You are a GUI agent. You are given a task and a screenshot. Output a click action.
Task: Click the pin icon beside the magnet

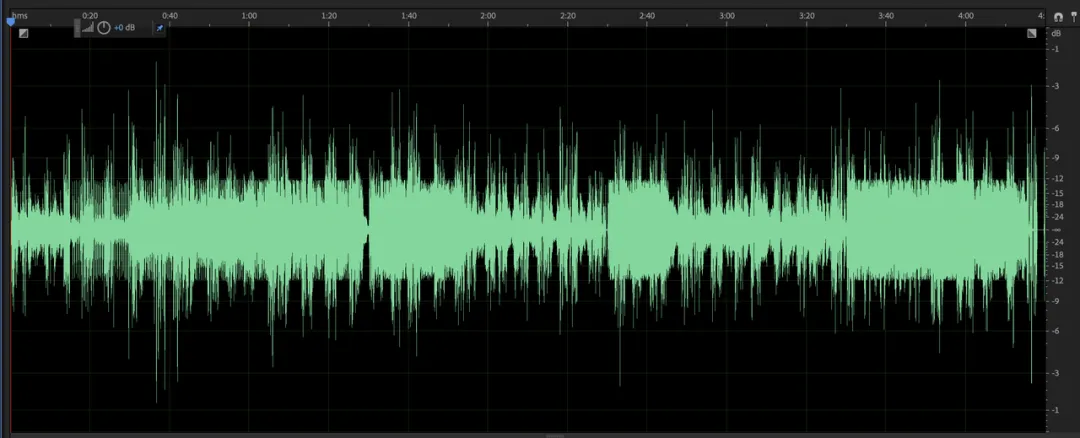coord(1074,17)
